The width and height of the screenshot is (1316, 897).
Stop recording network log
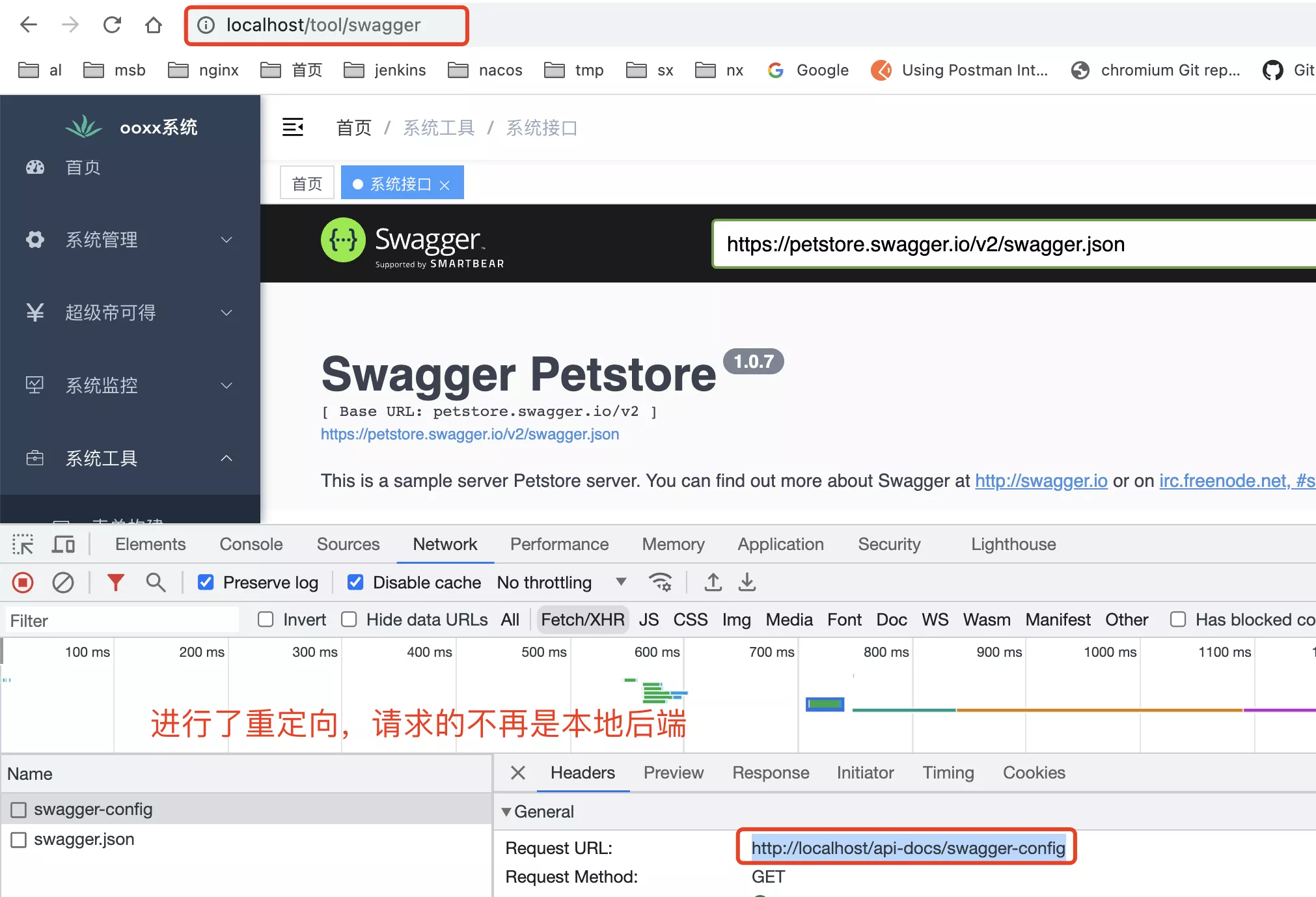(23, 582)
